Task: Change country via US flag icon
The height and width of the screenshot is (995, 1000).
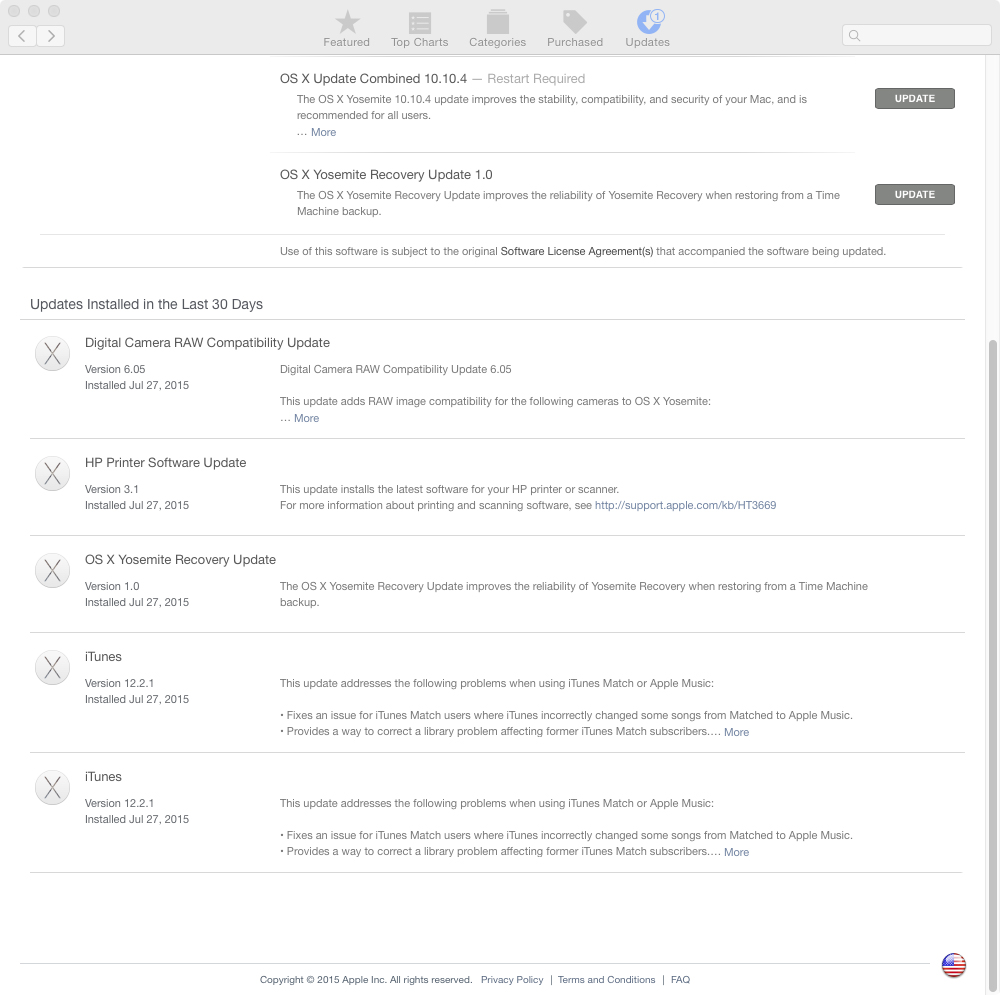Action: (x=953, y=965)
